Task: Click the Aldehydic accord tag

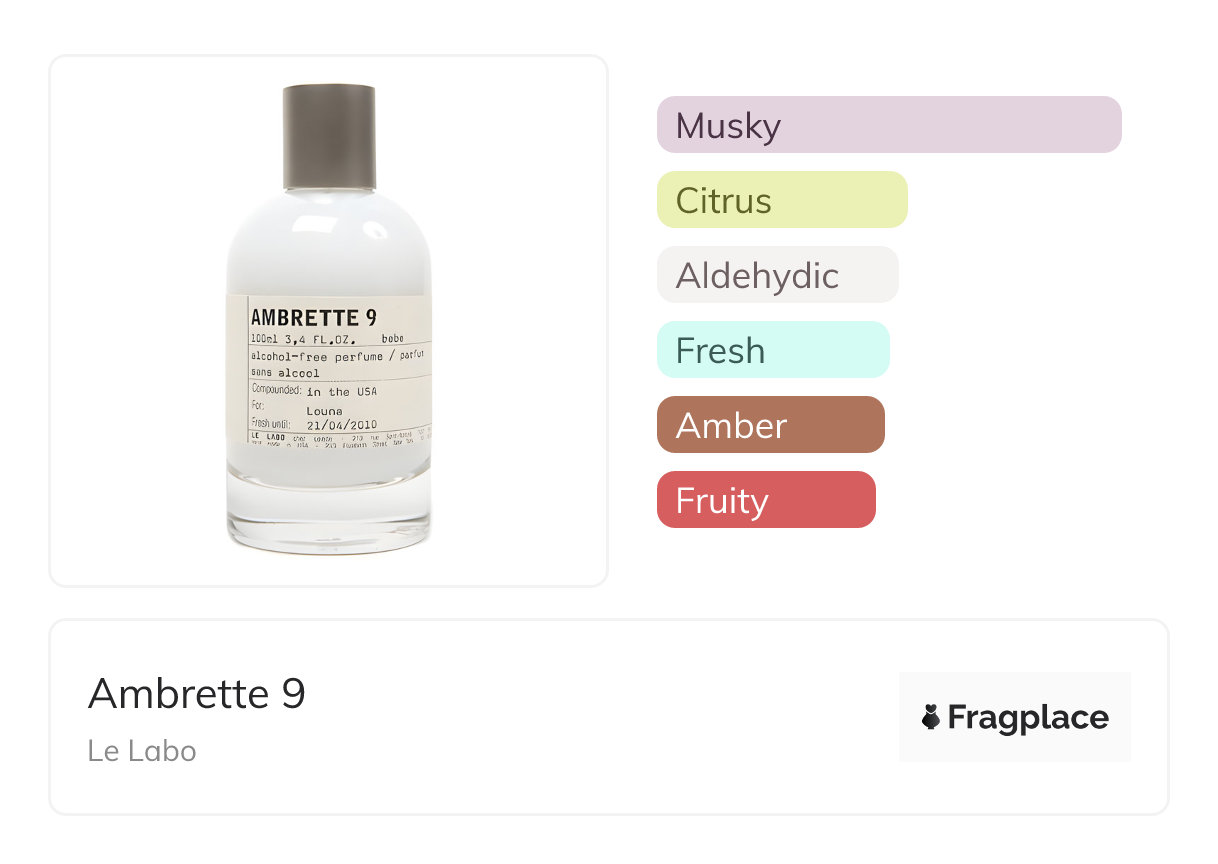Action: (777, 275)
